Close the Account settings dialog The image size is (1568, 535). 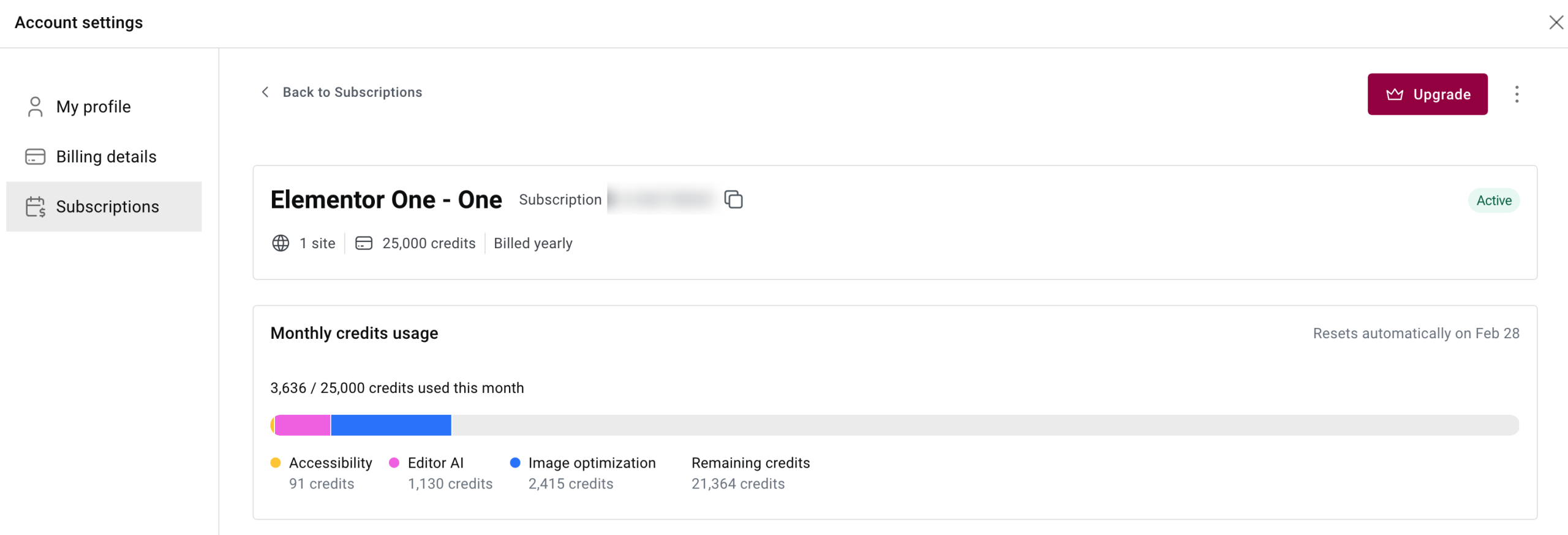[x=1556, y=23]
